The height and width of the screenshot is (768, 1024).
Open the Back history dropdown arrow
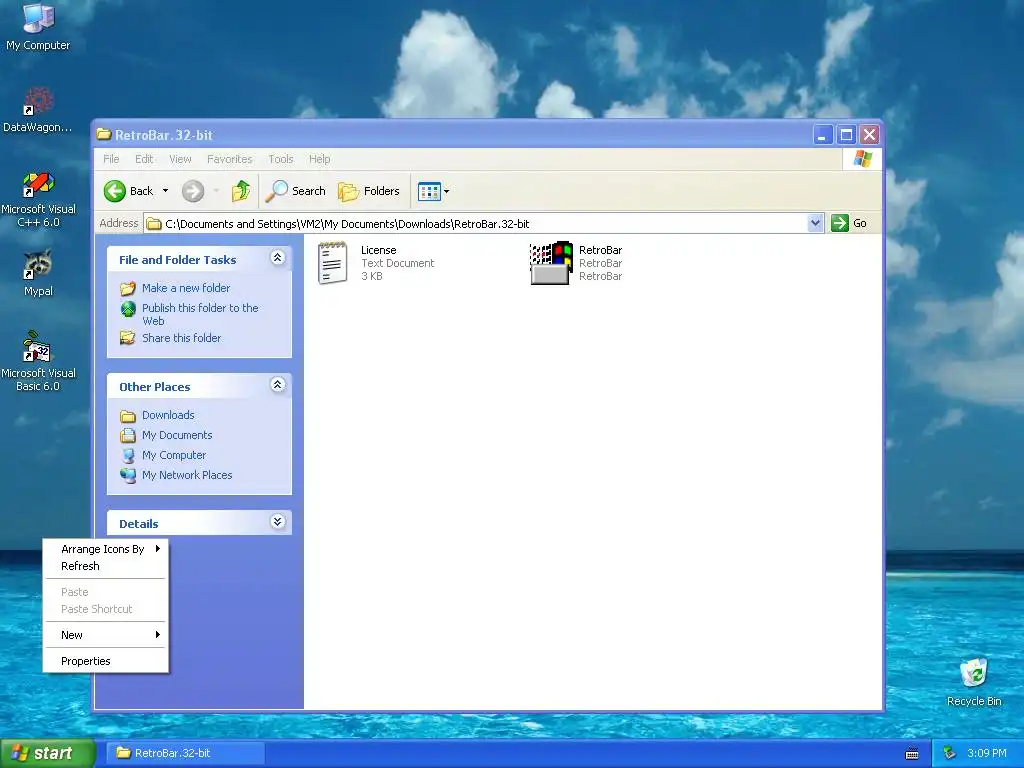tap(165, 191)
